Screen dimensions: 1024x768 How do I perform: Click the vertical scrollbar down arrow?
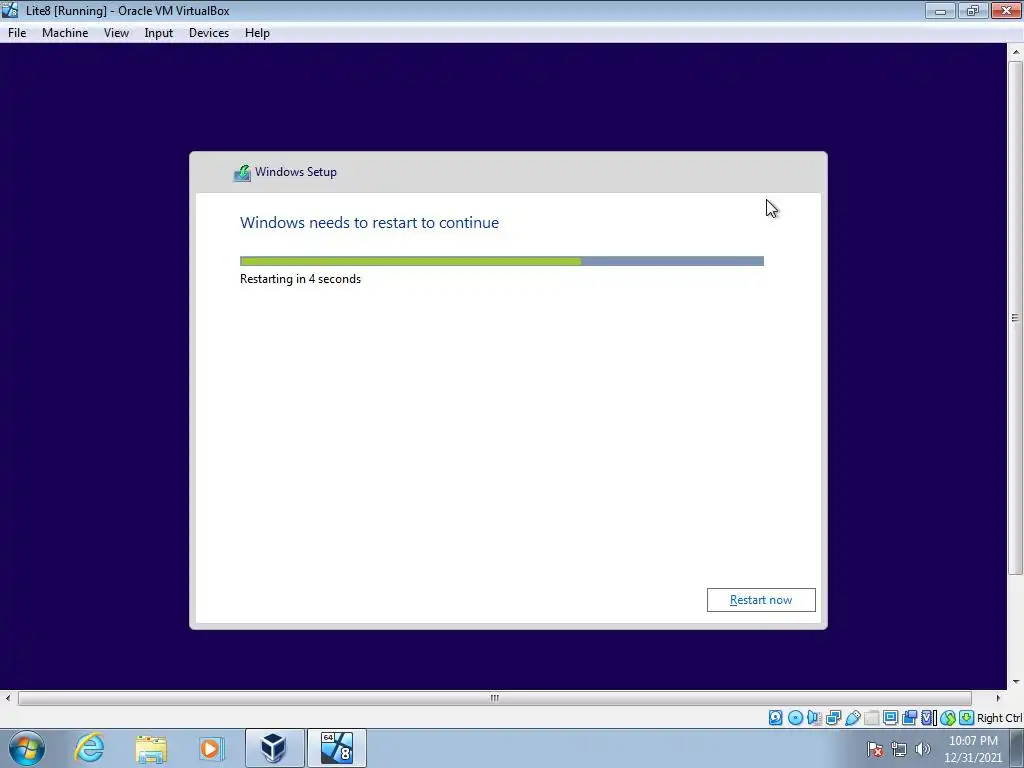[1016, 682]
